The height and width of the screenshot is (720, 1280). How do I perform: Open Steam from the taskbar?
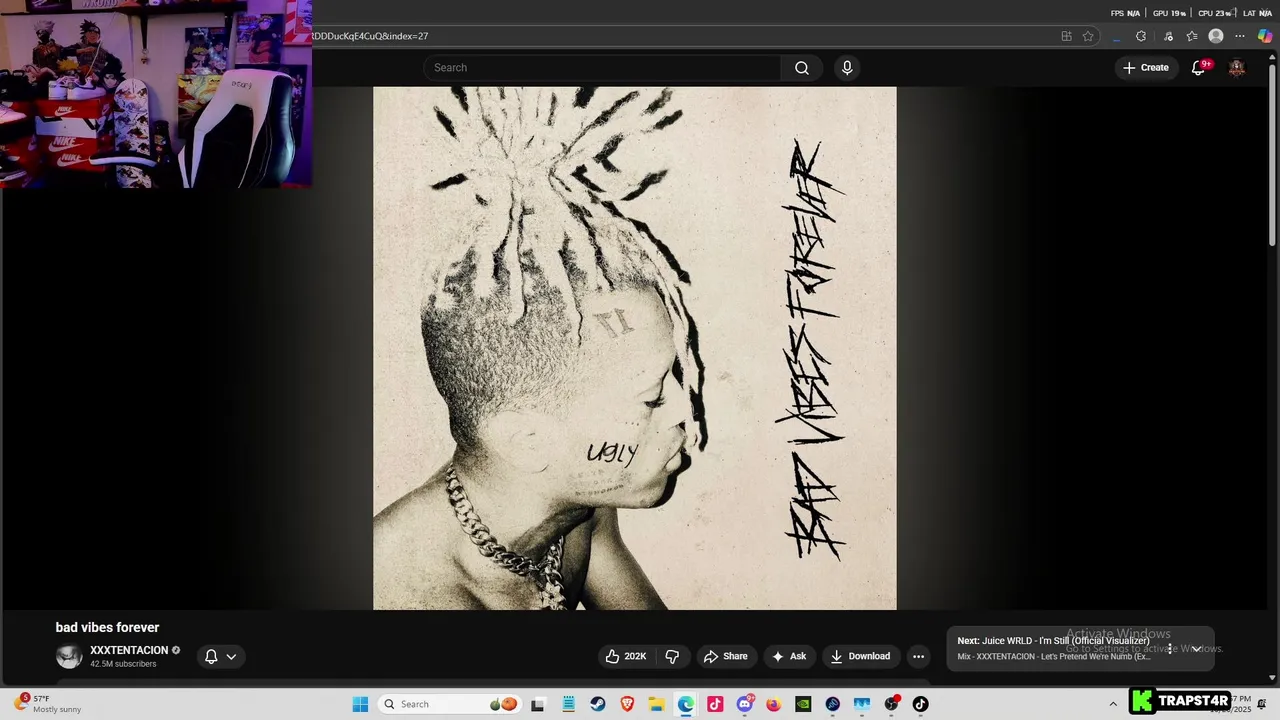coord(597,704)
